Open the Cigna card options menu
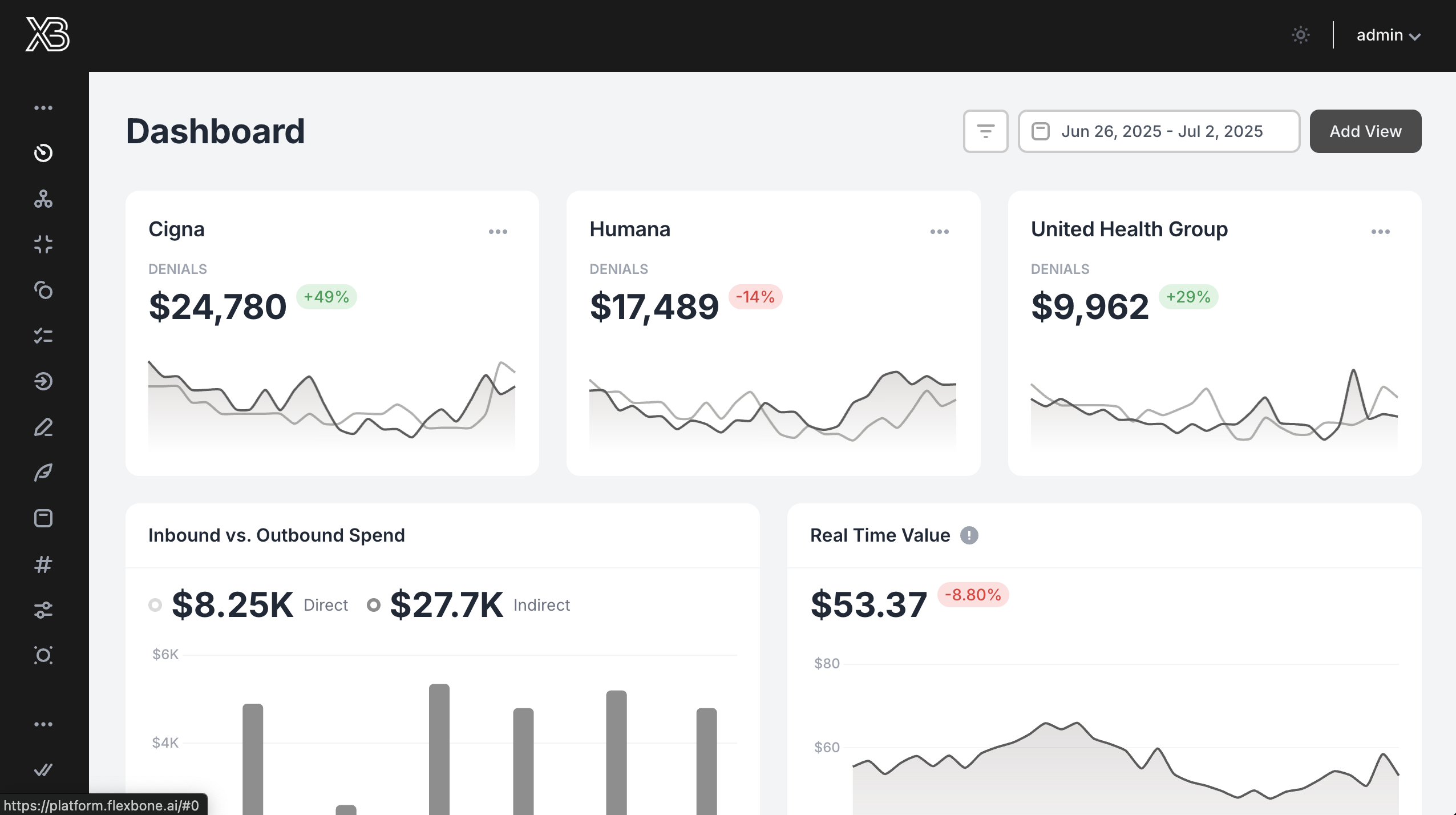This screenshot has height=815, width=1456. [x=498, y=232]
